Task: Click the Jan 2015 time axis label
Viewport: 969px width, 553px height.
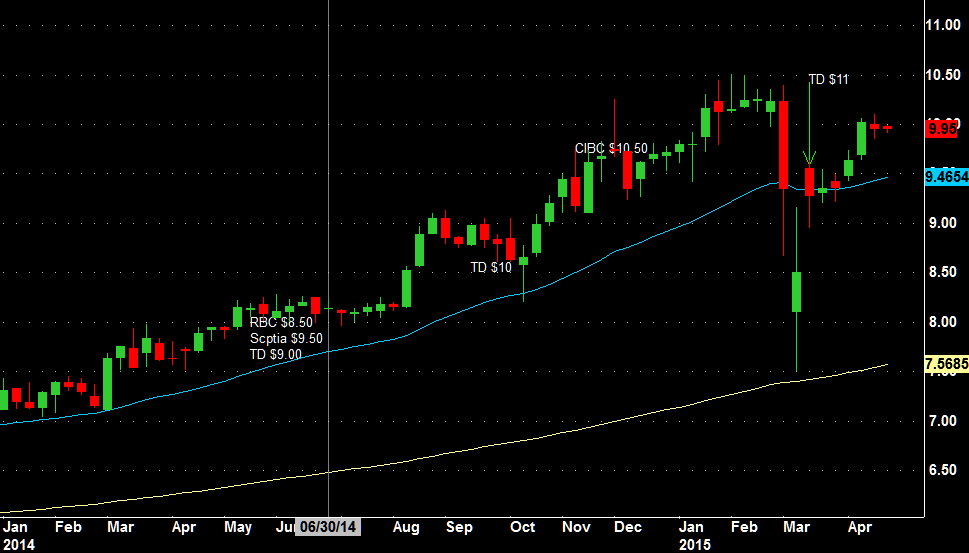Action: [692, 527]
